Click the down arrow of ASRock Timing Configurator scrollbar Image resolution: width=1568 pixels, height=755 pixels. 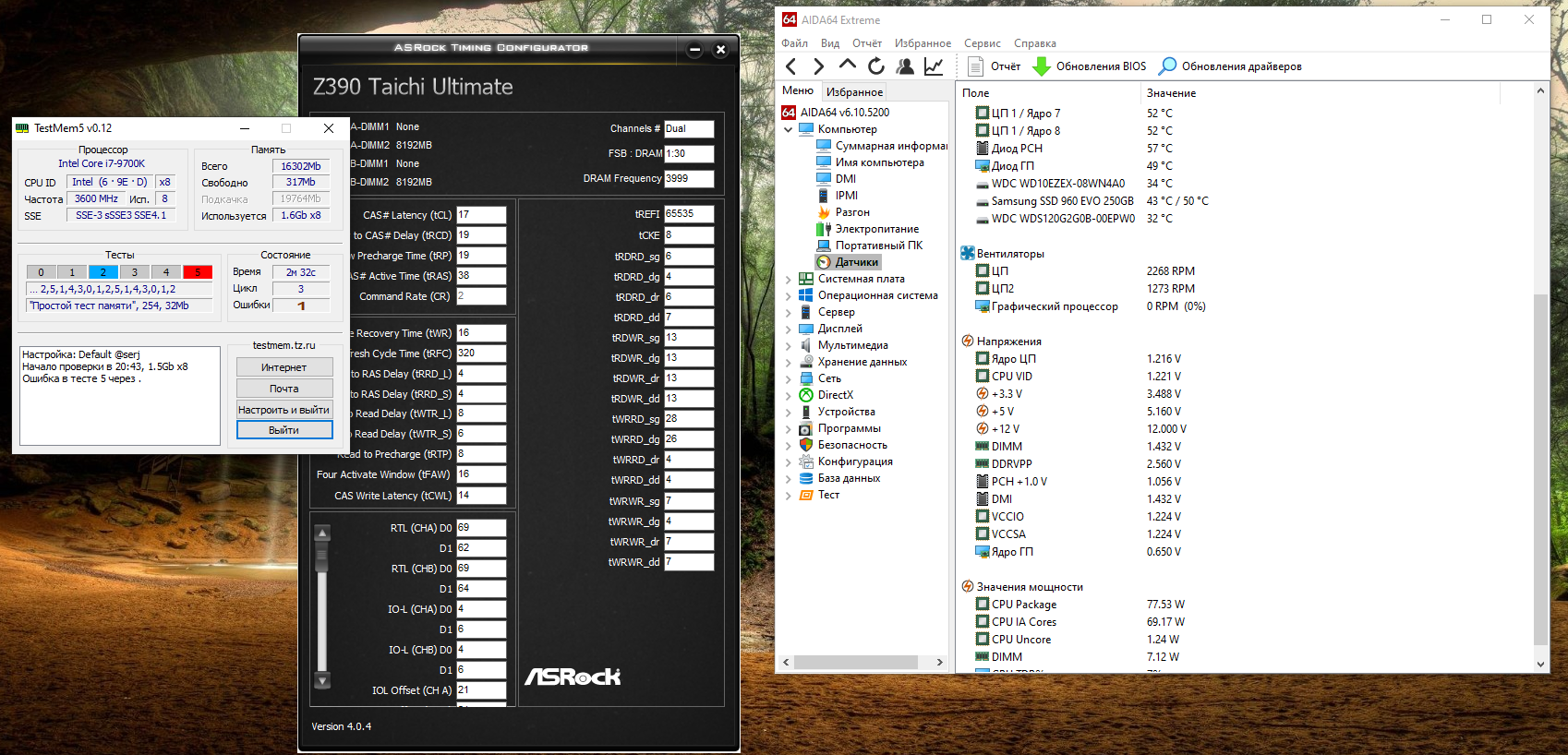[x=322, y=681]
